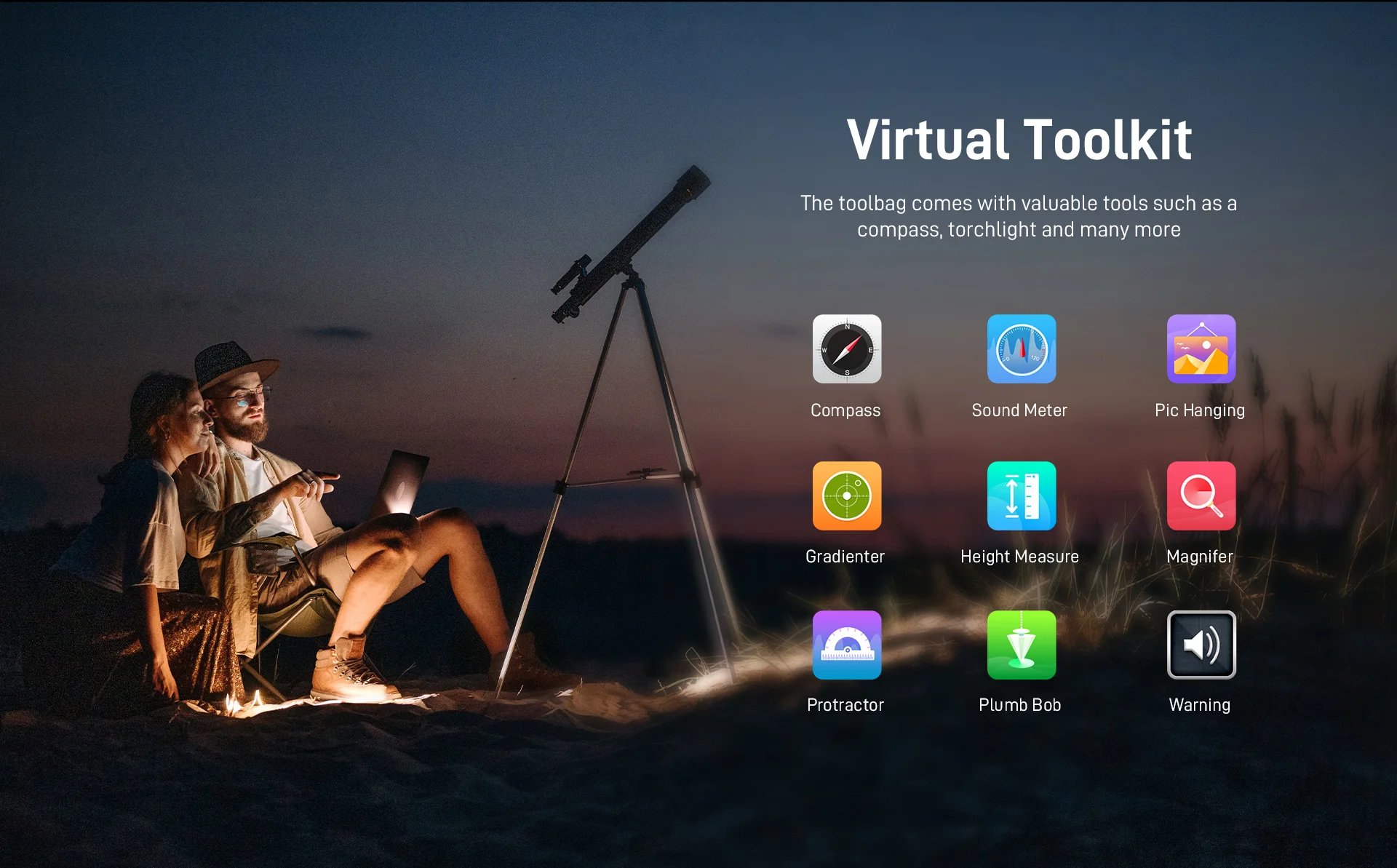The width and height of the screenshot is (1397, 868).
Task: Open the Gradienter level icon
Action: click(847, 496)
